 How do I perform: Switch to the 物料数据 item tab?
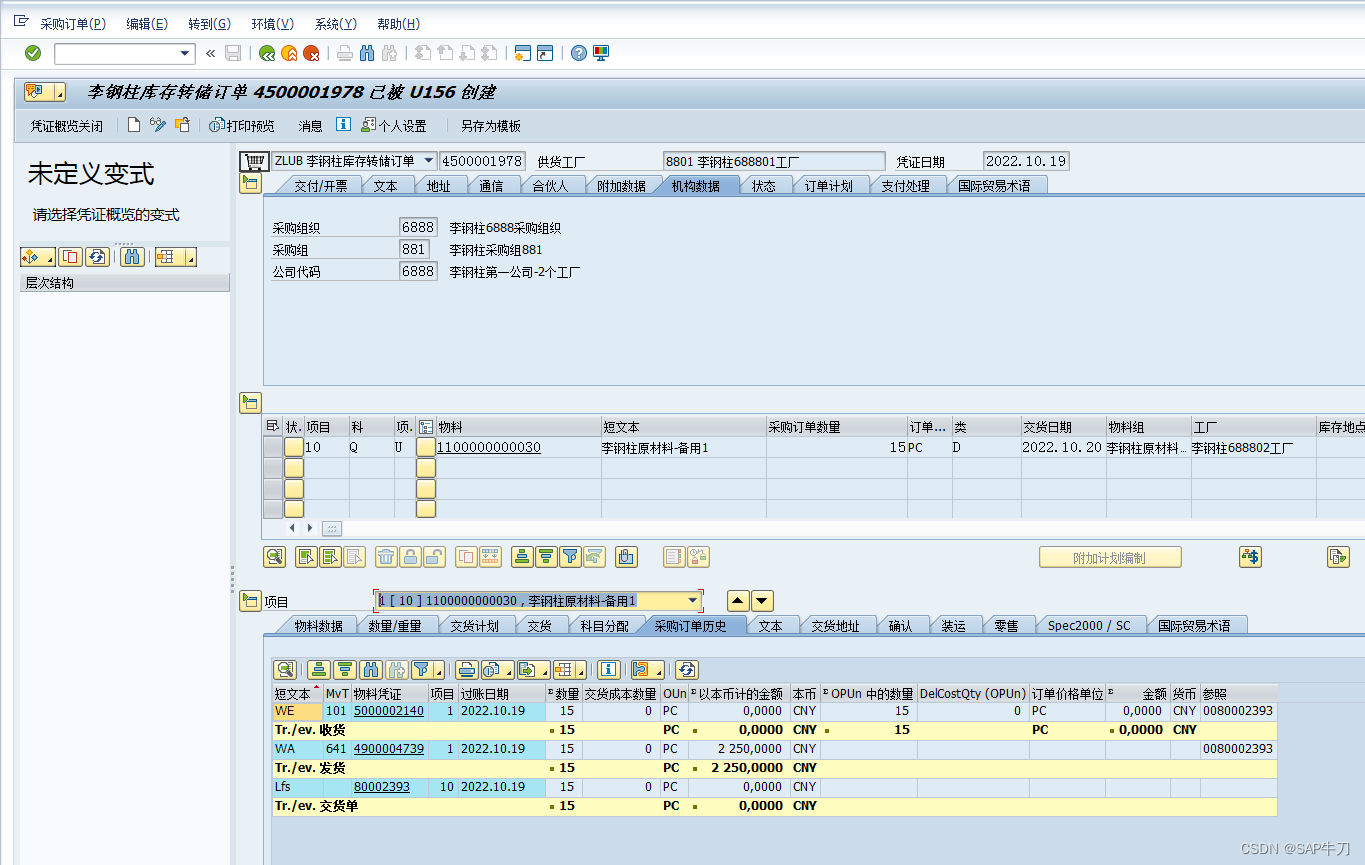click(318, 626)
